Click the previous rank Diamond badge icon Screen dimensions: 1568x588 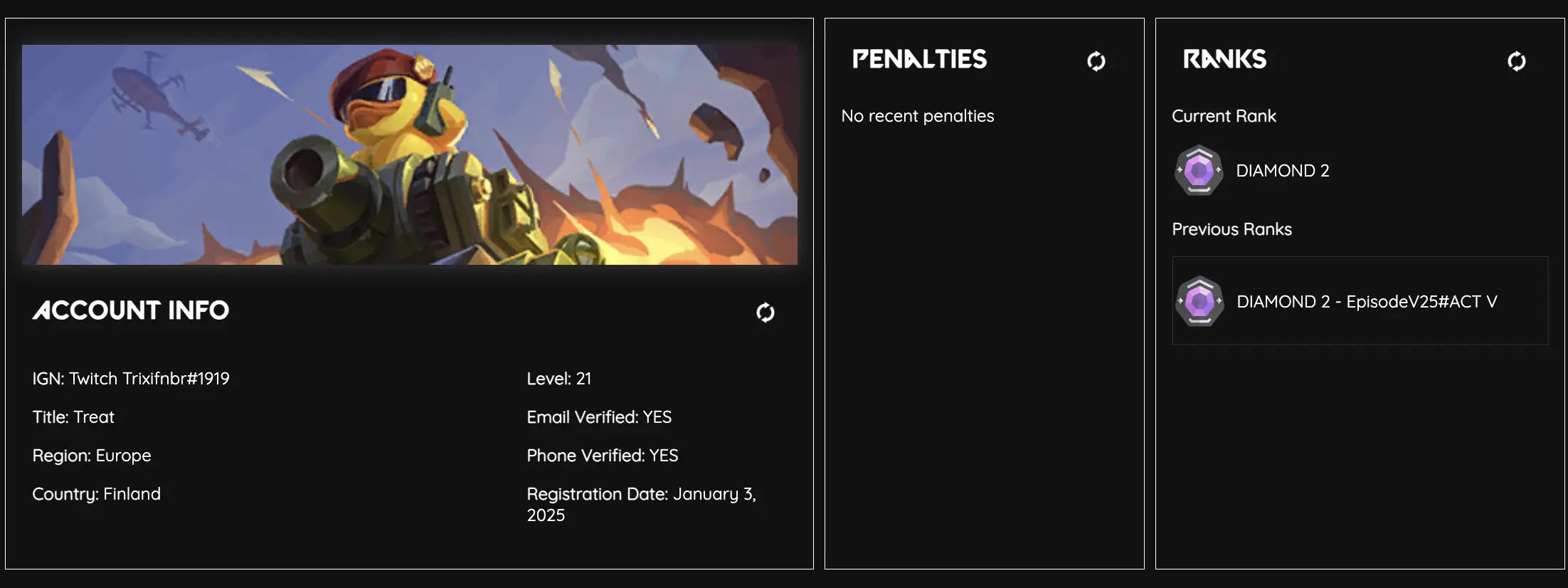coord(1199,301)
